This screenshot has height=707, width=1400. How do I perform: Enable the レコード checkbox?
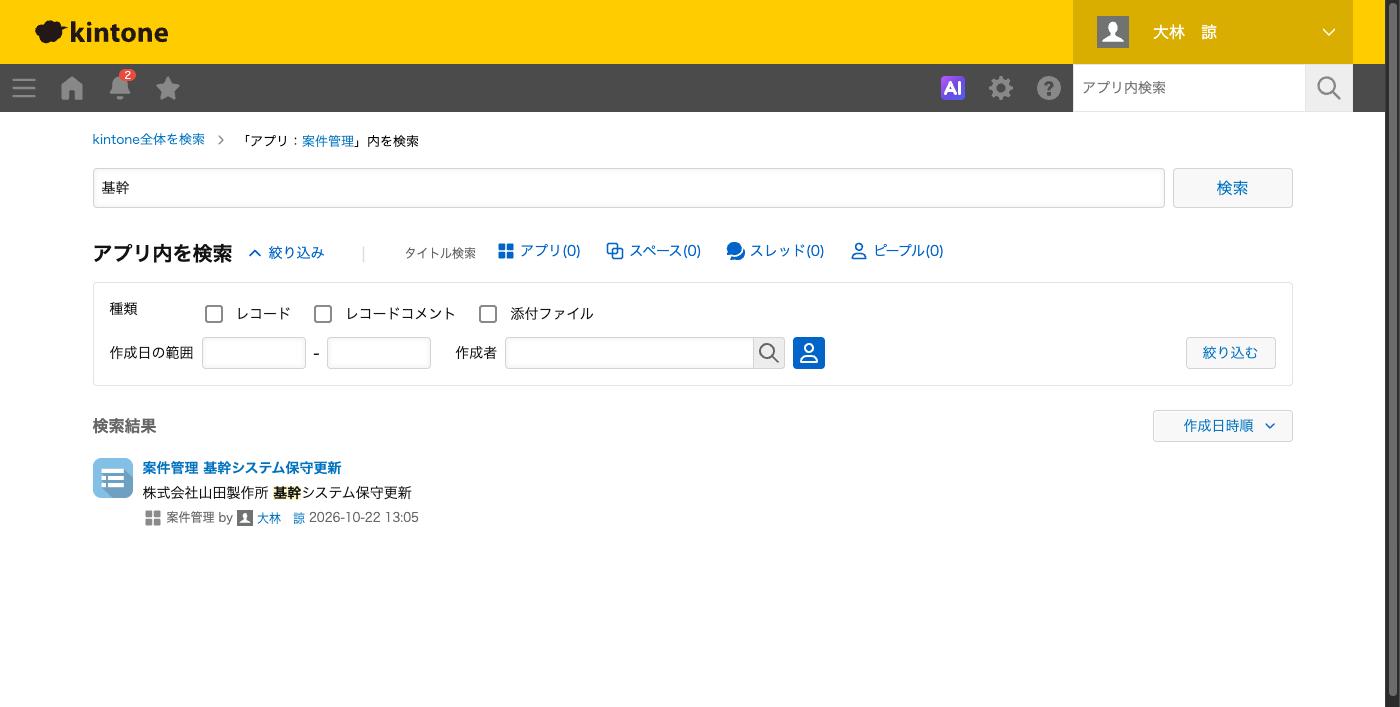coord(214,314)
